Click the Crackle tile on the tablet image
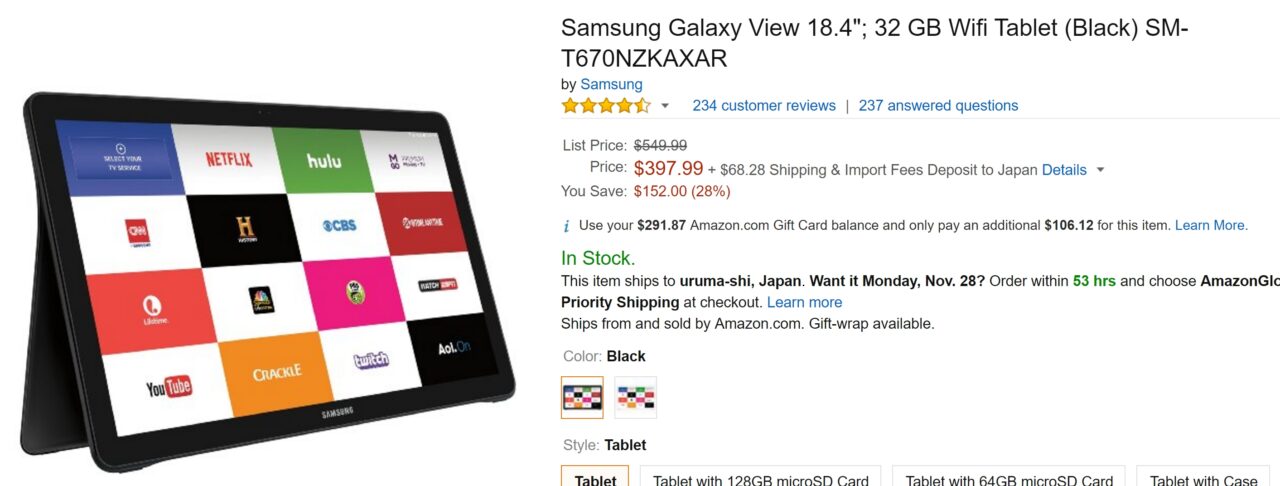 [x=277, y=373]
